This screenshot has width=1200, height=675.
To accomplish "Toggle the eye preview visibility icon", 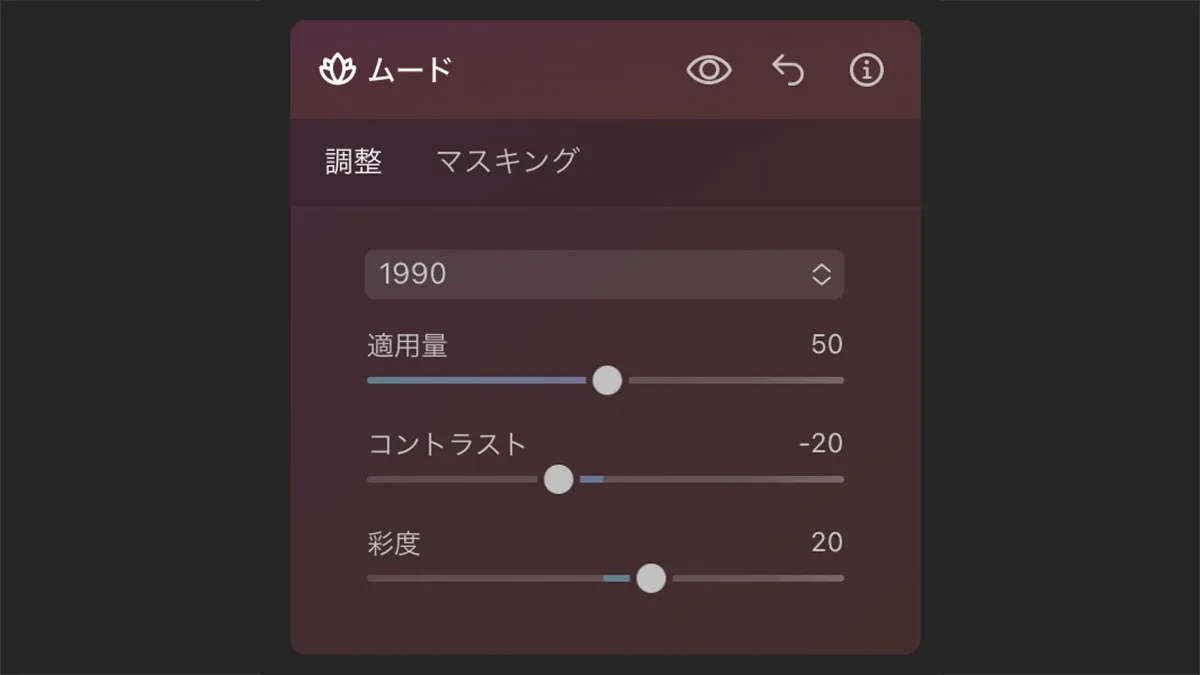I will click(709, 70).
